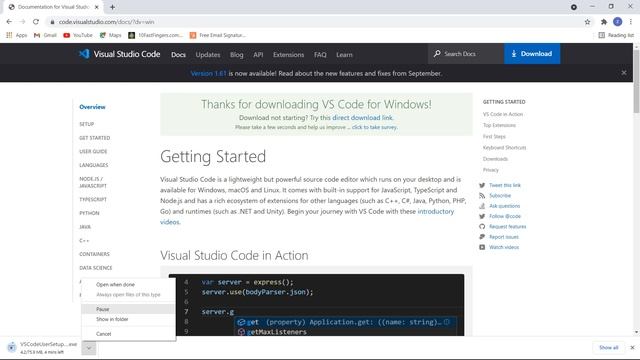This screenshot has width=640, height=360.
Task: Expand the LANGUAGES docs section
Action: (x=93, y=165)
